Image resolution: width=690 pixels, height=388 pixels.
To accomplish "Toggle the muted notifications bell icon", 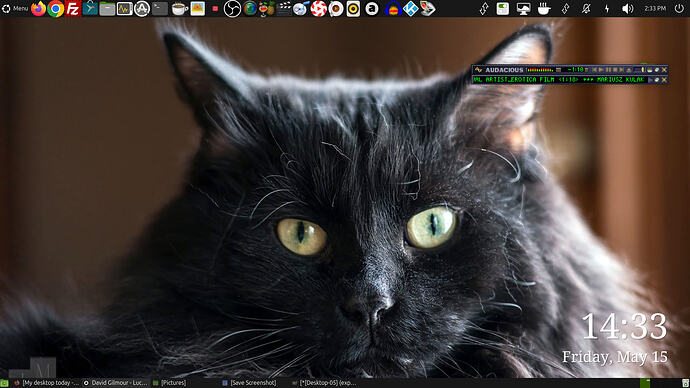I will point(586,8).
